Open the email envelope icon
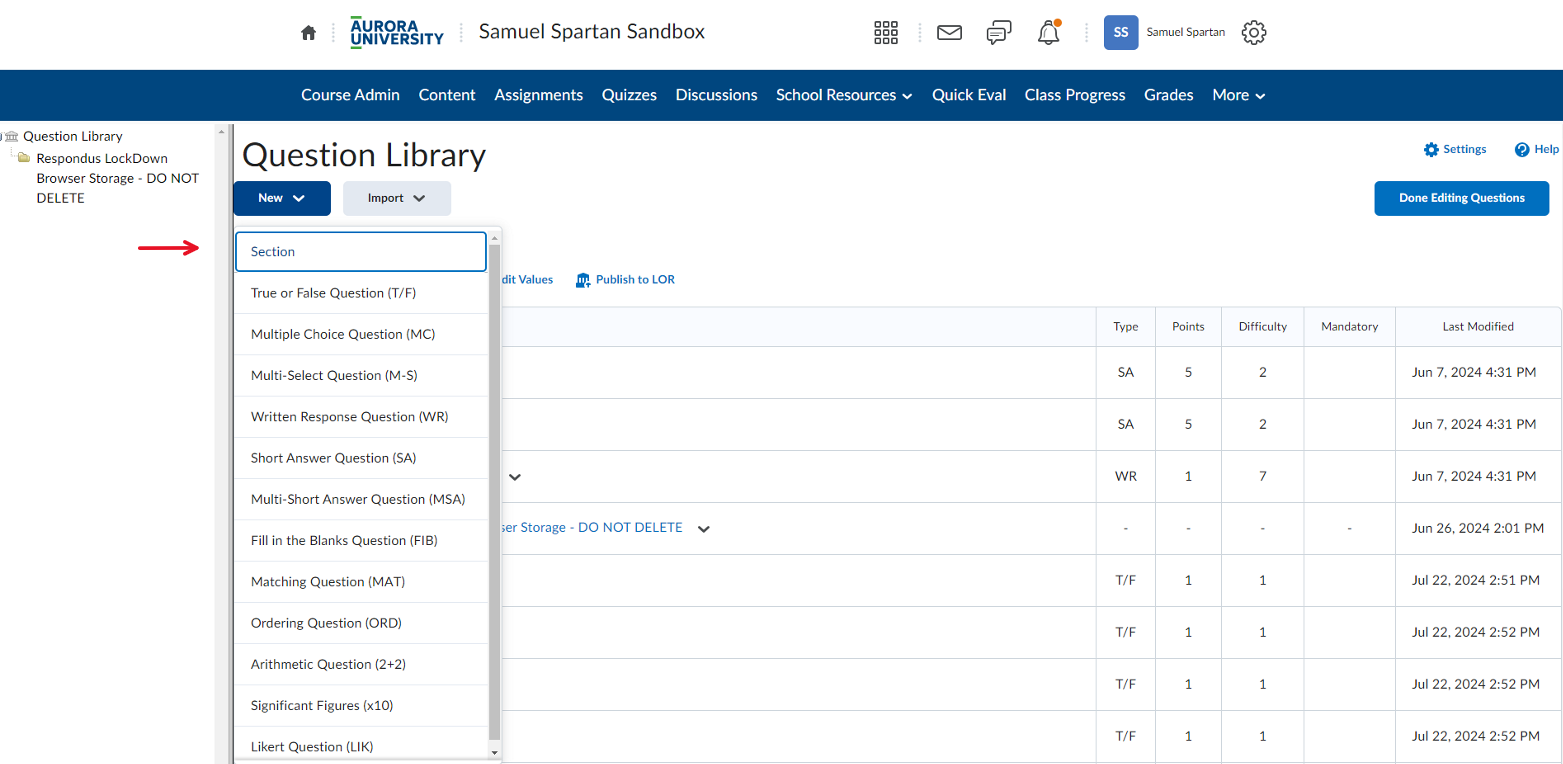 click(948, 32)
